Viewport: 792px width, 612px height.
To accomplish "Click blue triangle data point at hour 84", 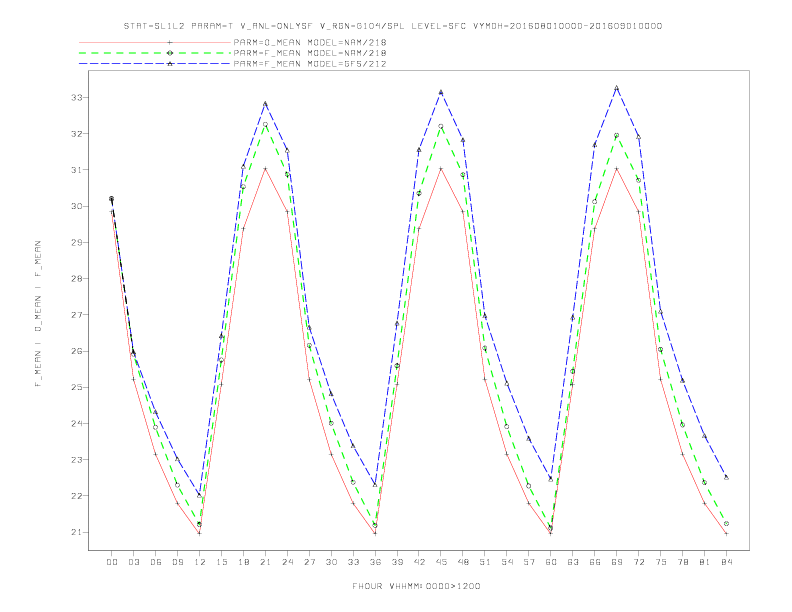I will click(726, 477).
